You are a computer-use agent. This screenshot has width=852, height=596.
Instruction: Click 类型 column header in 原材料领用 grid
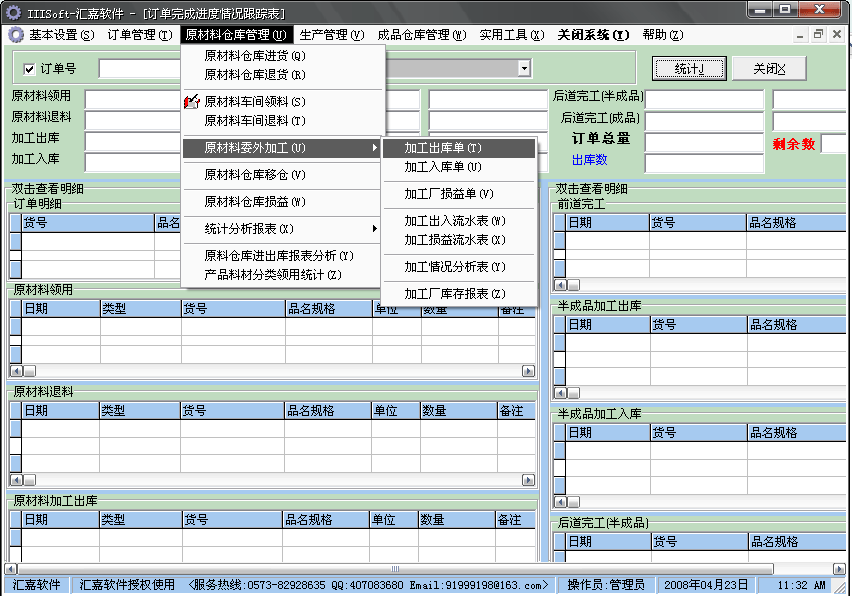point(141,309)
